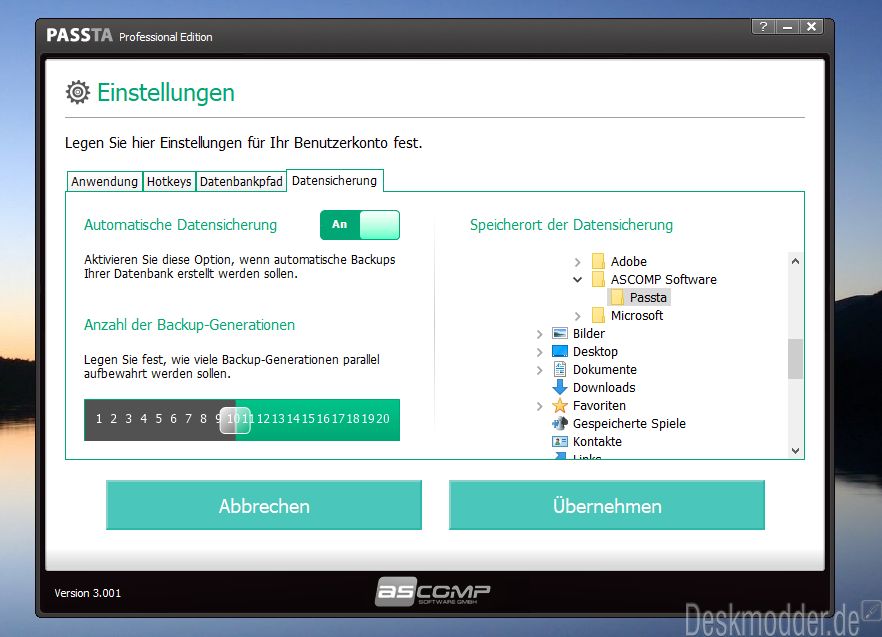Expand the Microsoft folder
Screen dimensions: 882x637
(578, 316)
